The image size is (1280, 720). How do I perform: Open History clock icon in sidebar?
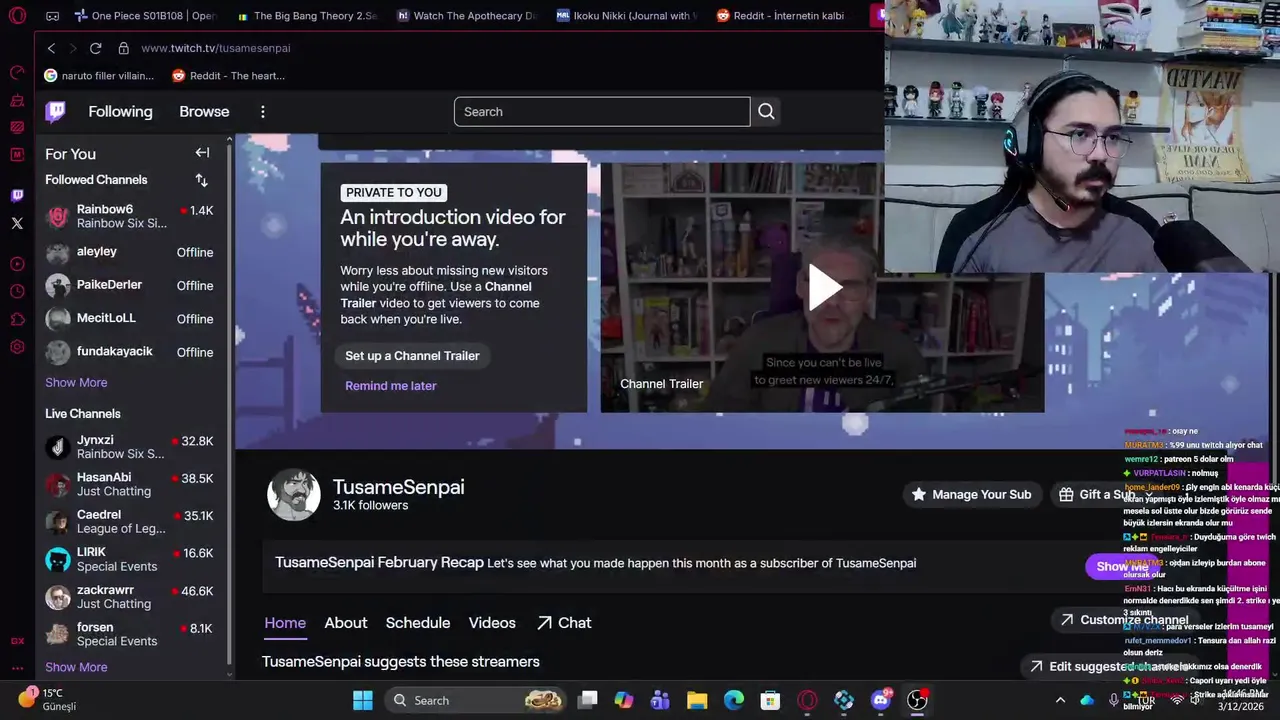point(17,291)
